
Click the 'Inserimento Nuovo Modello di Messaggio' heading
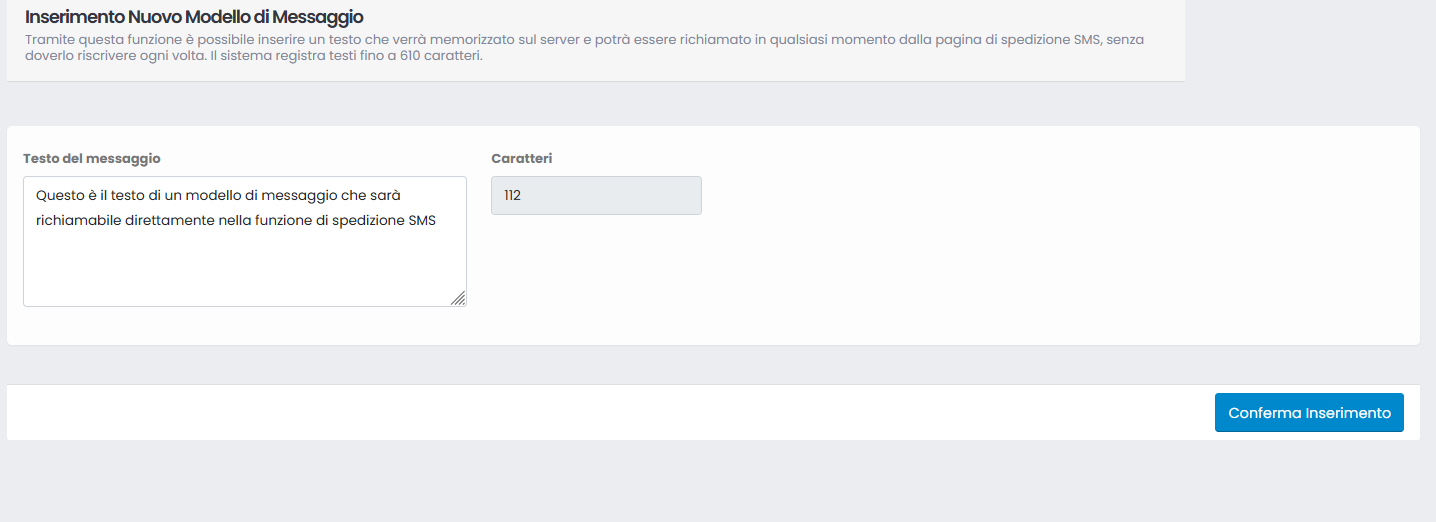pyautogui.click(x=194, y=18)
